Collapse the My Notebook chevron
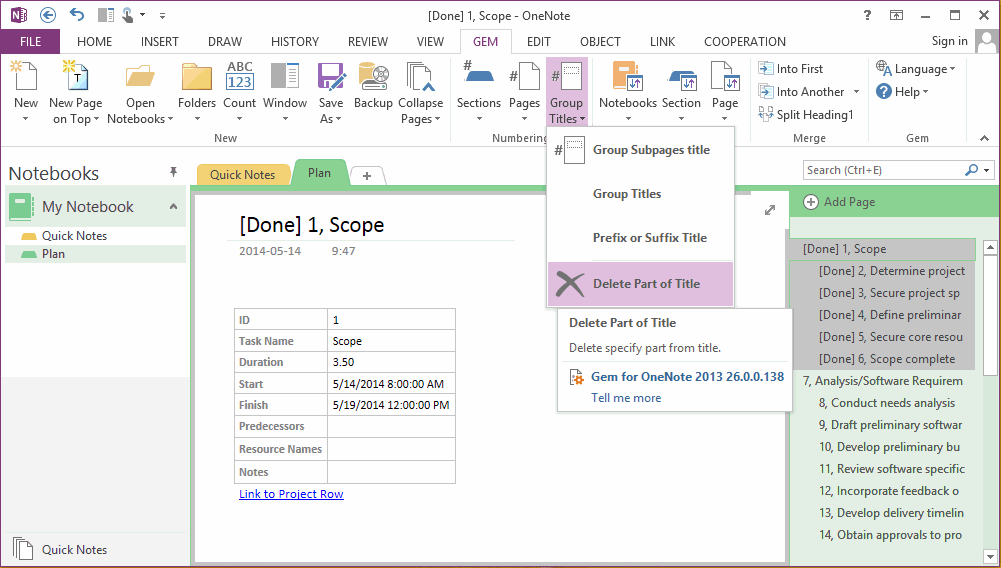 pos(173,207)
